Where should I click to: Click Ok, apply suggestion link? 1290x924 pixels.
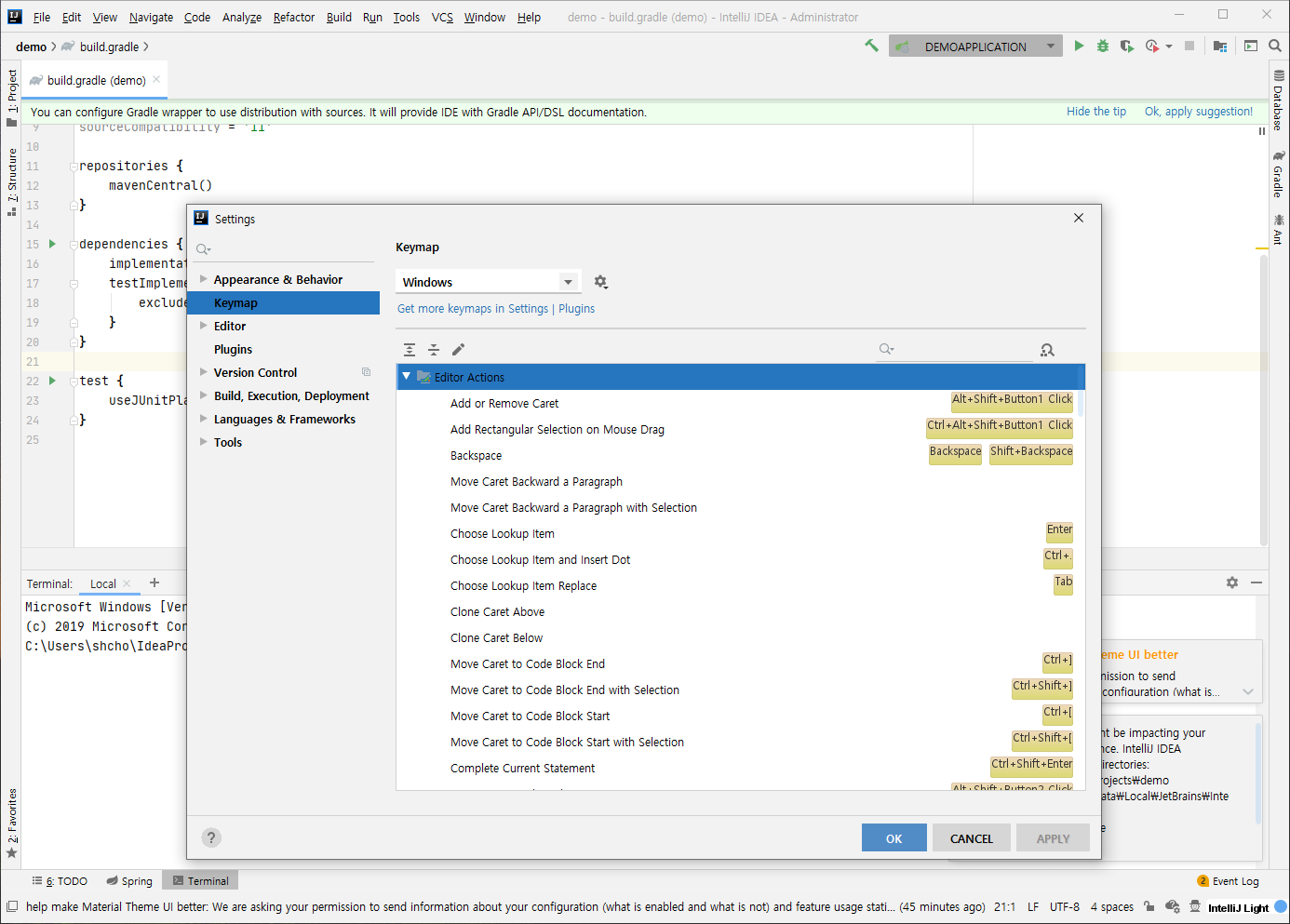click(x=1199, y=111)
